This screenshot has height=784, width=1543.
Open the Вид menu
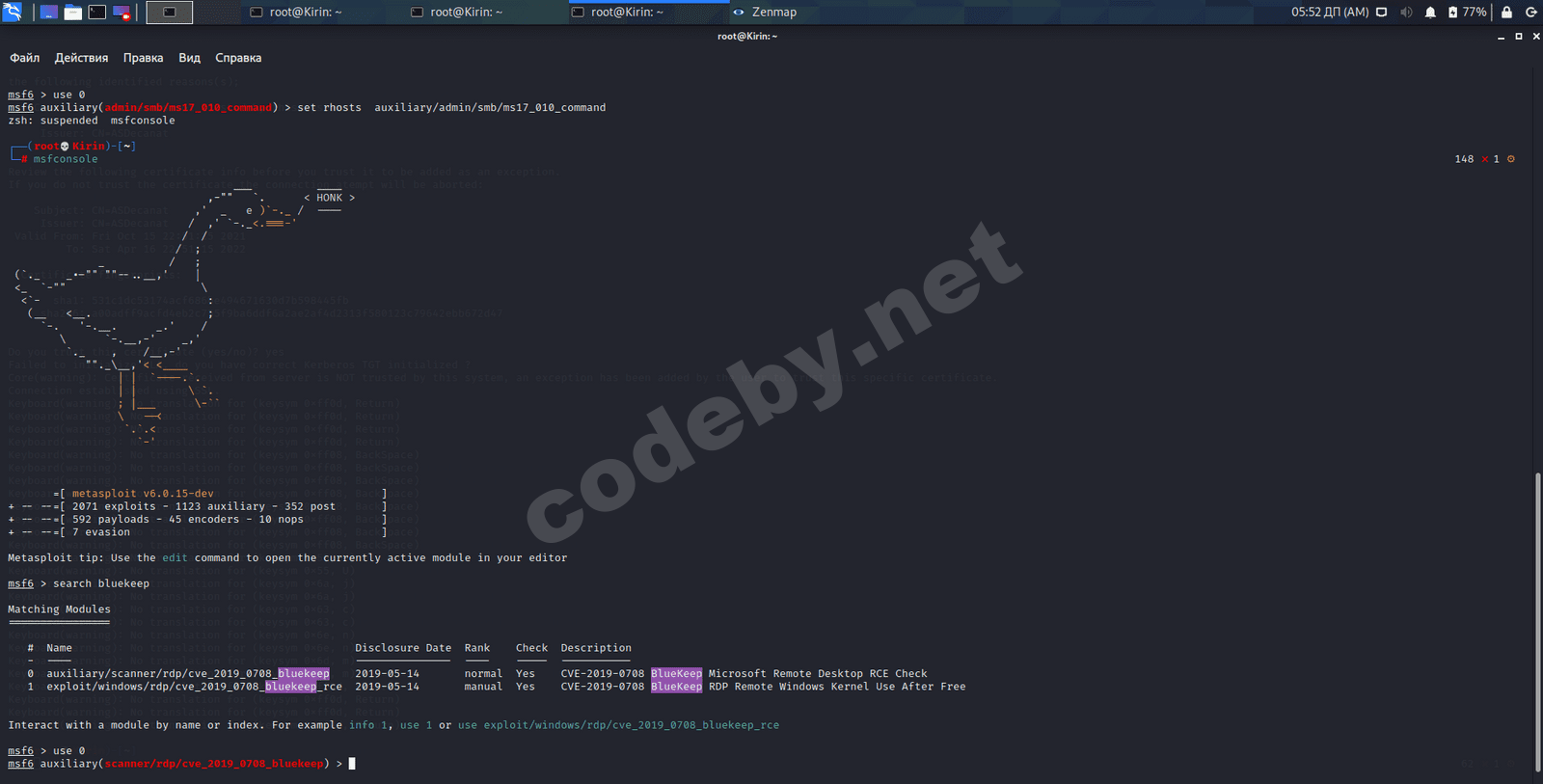pyautogui.click(x=189, y=58)
